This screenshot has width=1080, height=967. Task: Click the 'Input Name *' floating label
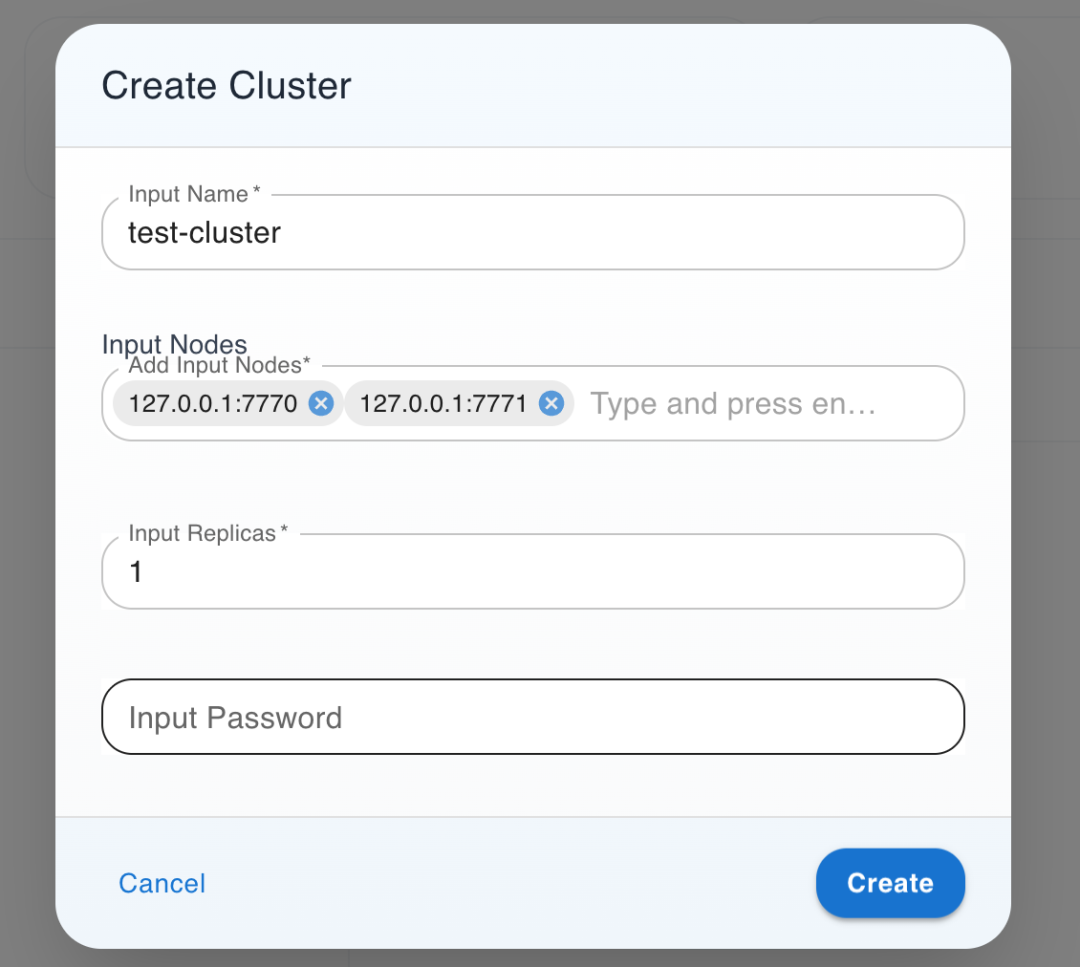point(194,194)
